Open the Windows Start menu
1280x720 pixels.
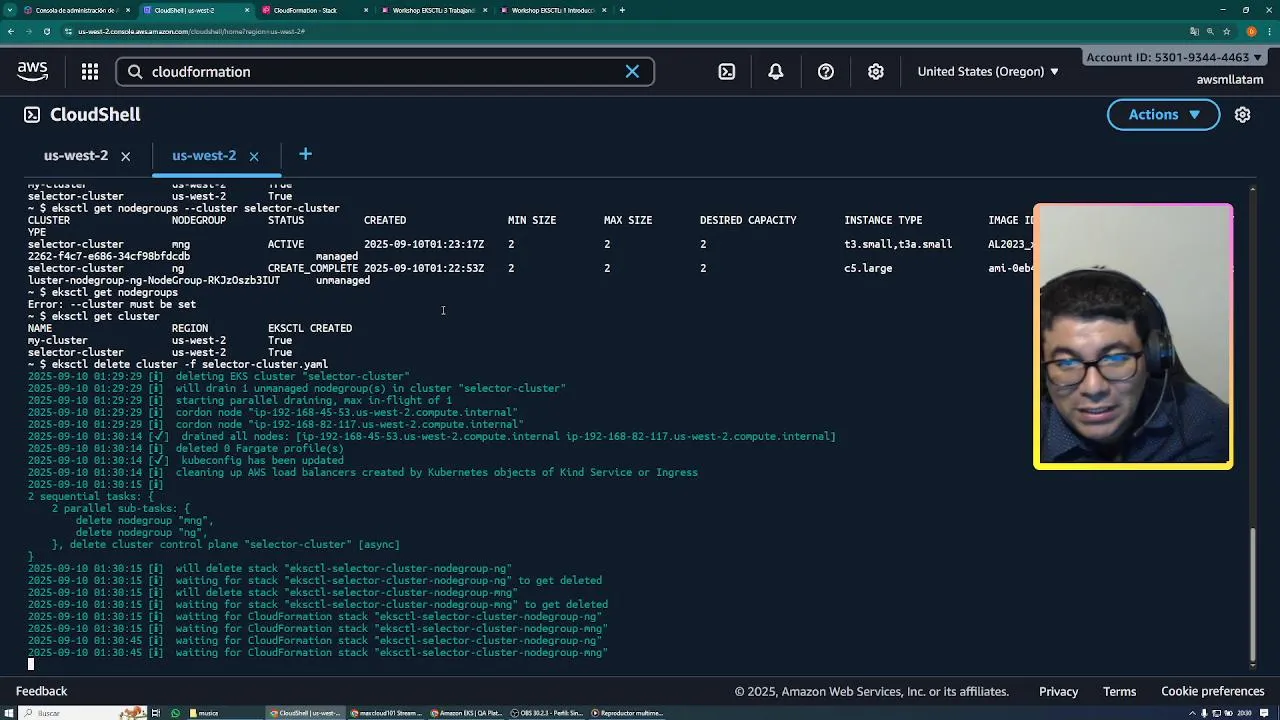[11, 713]
